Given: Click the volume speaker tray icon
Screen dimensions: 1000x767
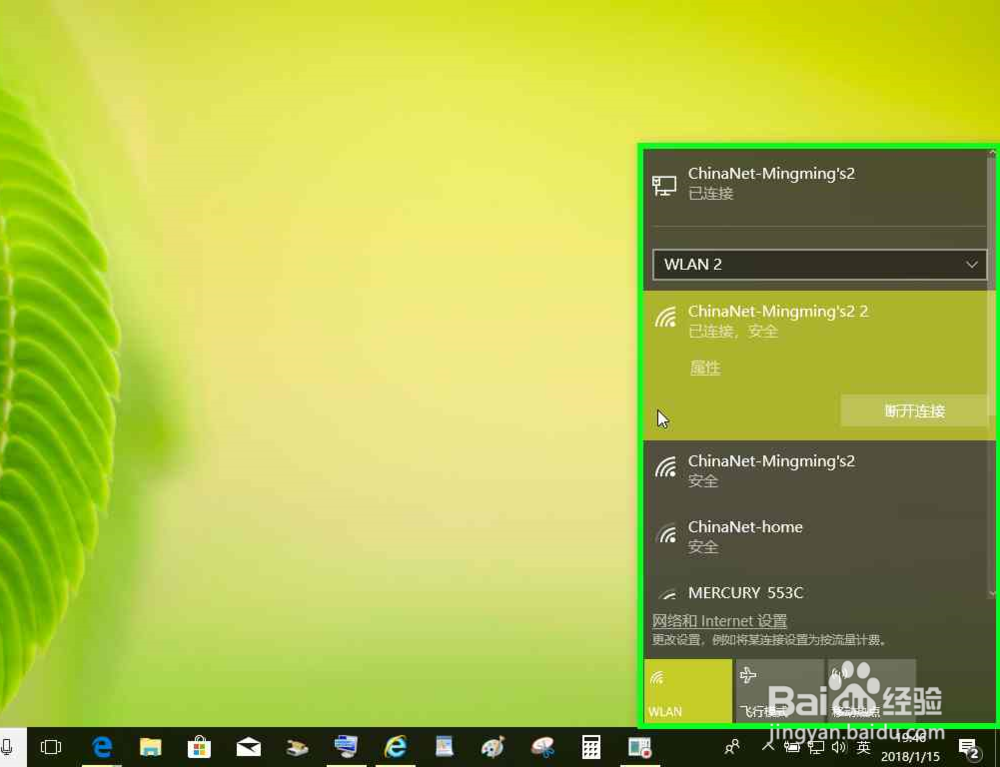Looking at the screenshot, I should coord(839,747).
